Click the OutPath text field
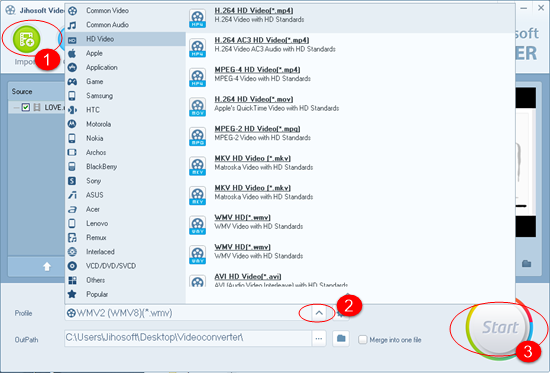 coord(188,338)
